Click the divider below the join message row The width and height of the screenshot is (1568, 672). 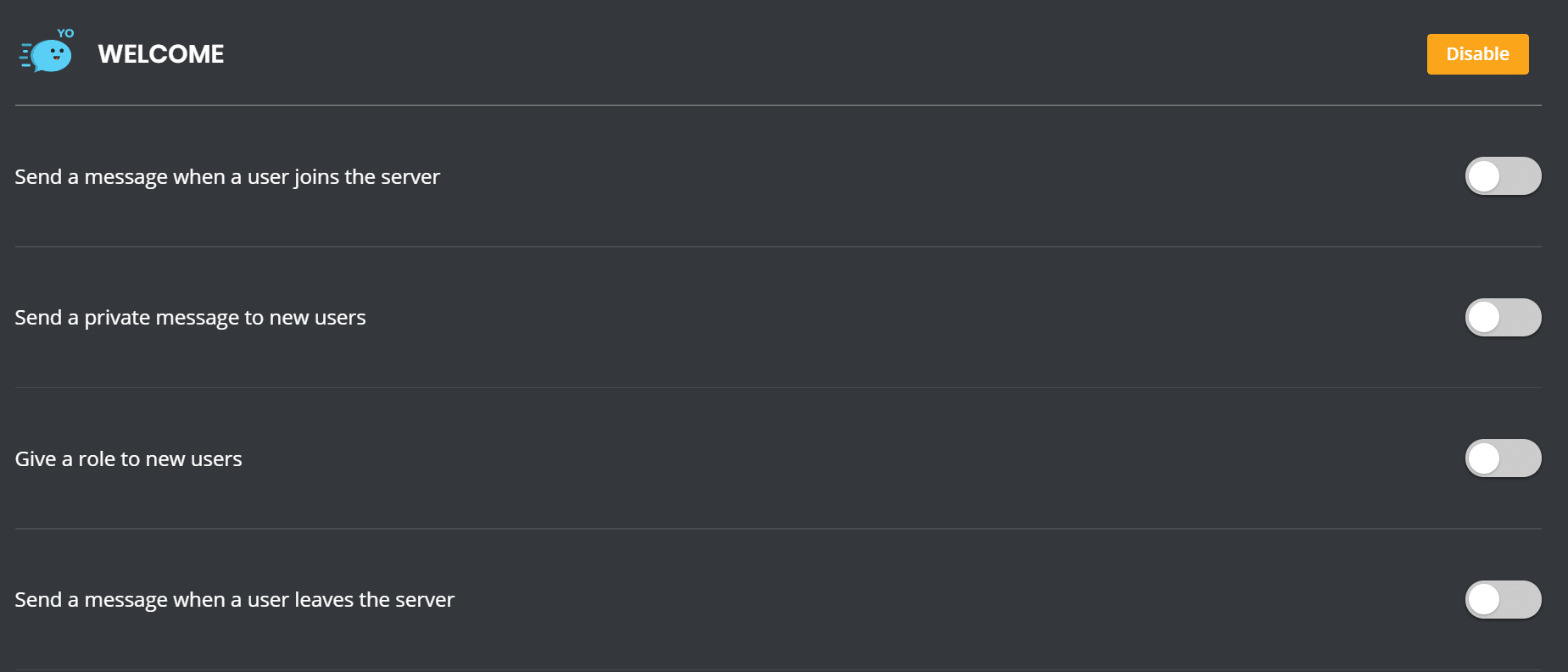pos(778,247)
